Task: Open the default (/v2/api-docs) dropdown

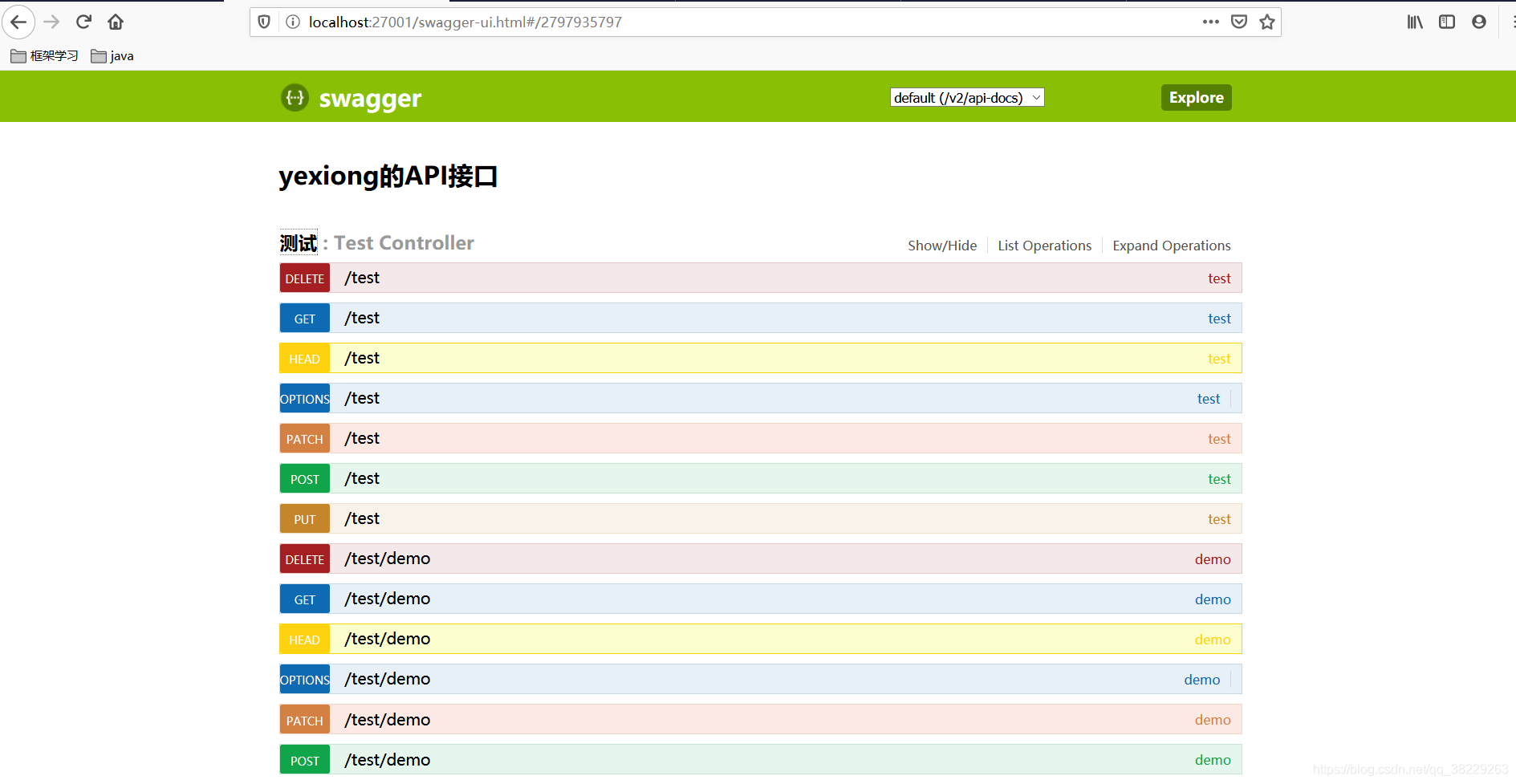Action: click(x=965, y=97)
